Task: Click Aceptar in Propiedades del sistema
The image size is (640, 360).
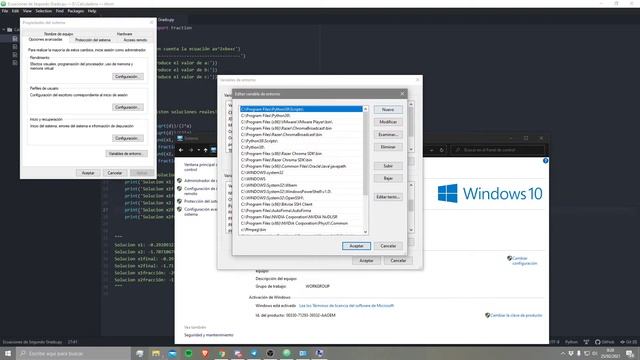Action: tap(88, 173)
